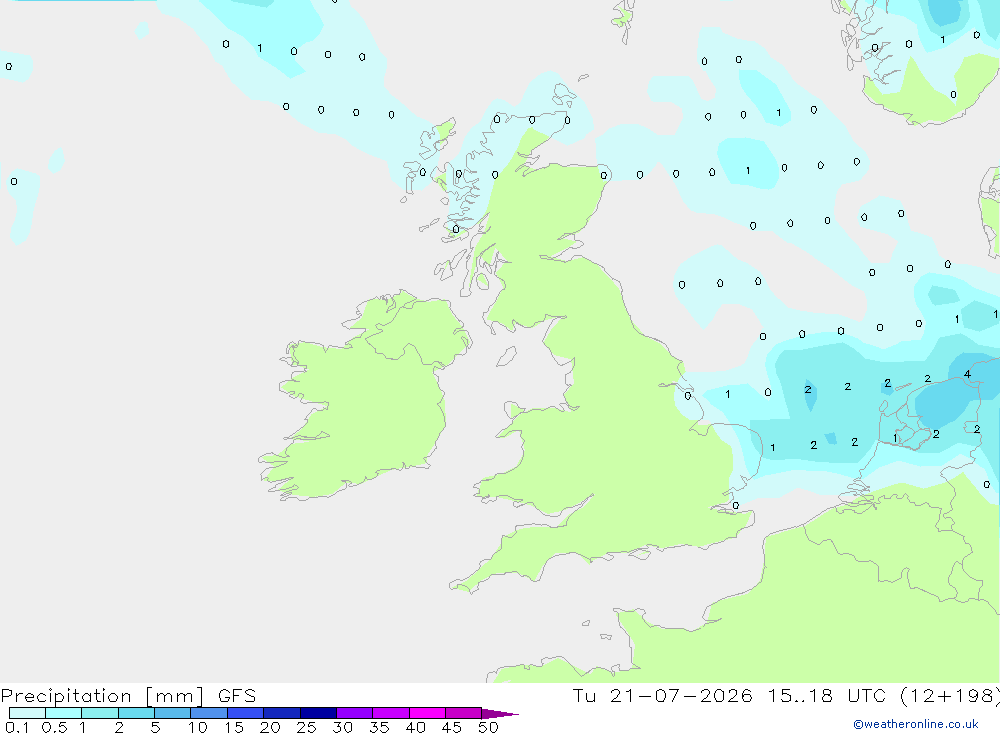Select the 2–5 mm legend swatch
Viewport: 1000px width, 733px height.
coord(136,713)
